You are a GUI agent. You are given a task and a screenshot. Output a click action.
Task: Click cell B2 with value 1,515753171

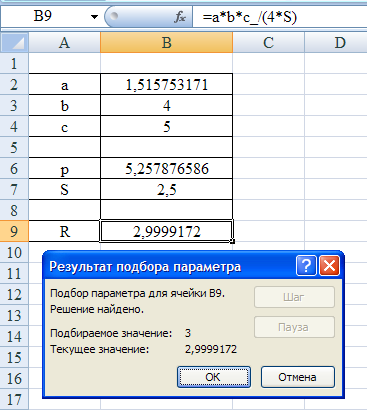[166, 84]
